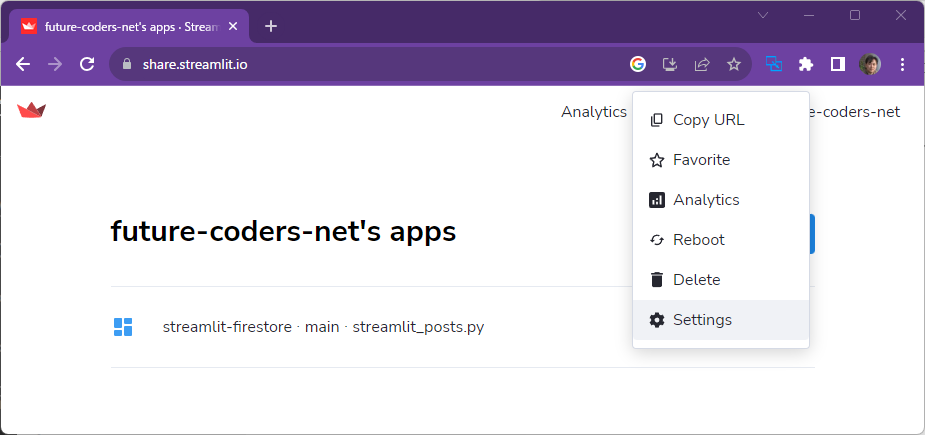Click the partially hidden blue button edge
Image resolution: width=925 pixels, height=435 pixels.
[x=812, y=234]
